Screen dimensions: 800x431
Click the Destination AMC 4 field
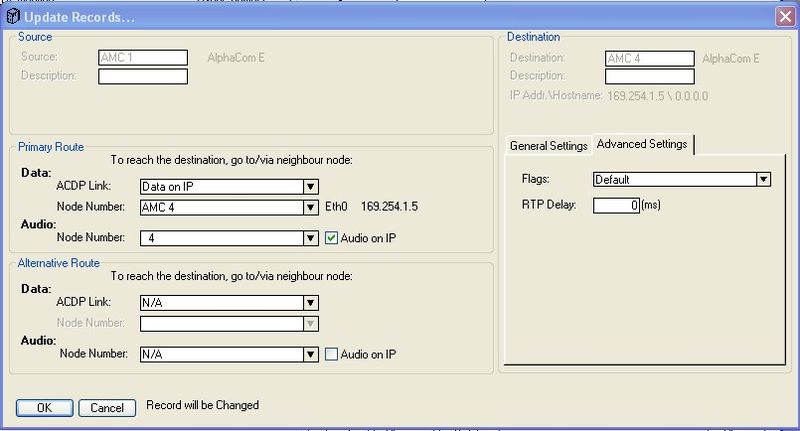(649, 58)
